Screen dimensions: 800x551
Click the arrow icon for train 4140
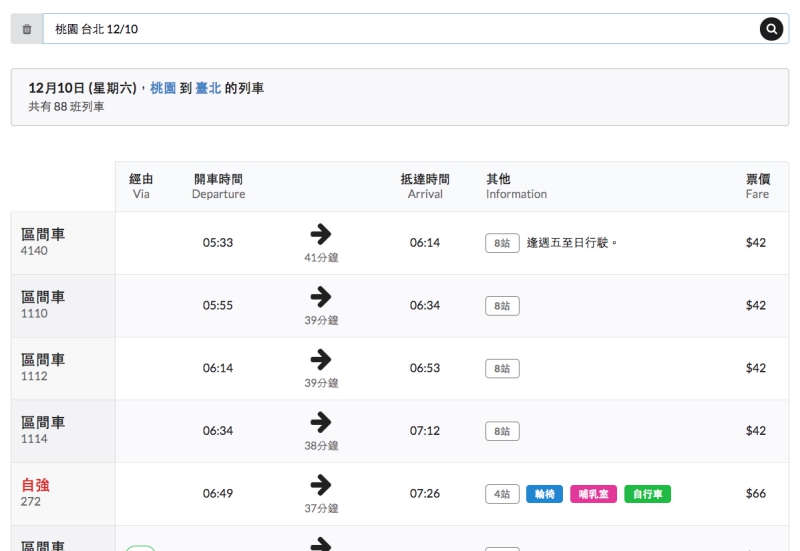click(x=321, y=235)
